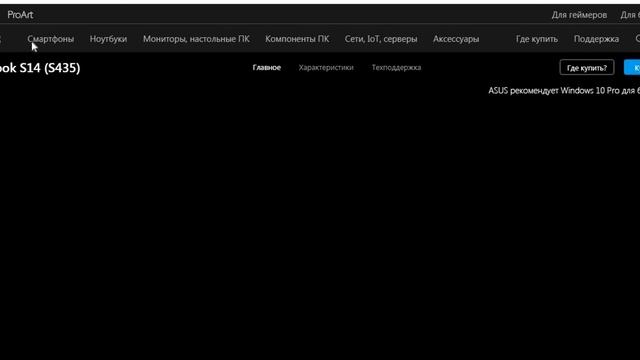Open the Ноутбуки menu

pos(108,39)
